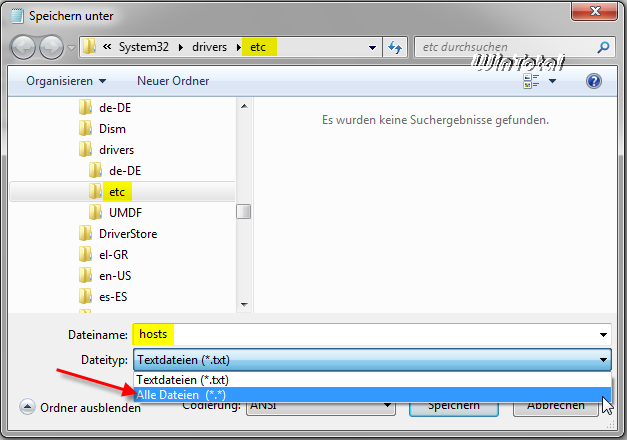This screenshot has width=627, height=440.
Task: Select de-DE subfolder under drivers
Action: click(125, 171)
